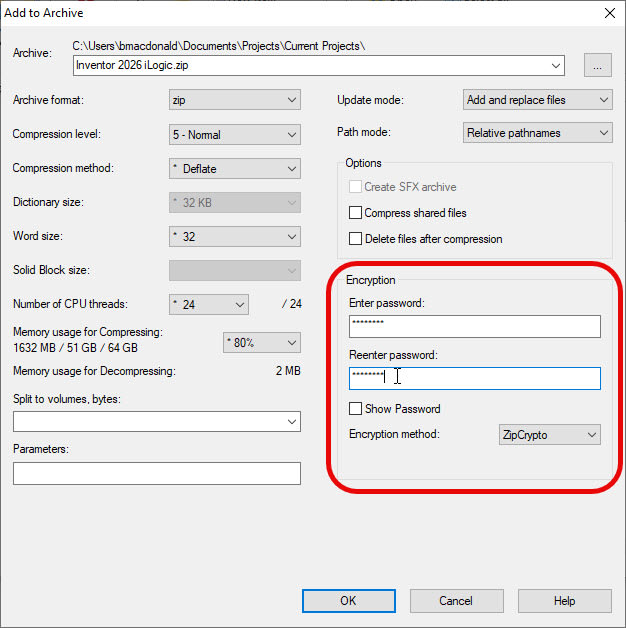
Task: Click the browse ellipsis button next to Archive
Action: pos(597,65)
